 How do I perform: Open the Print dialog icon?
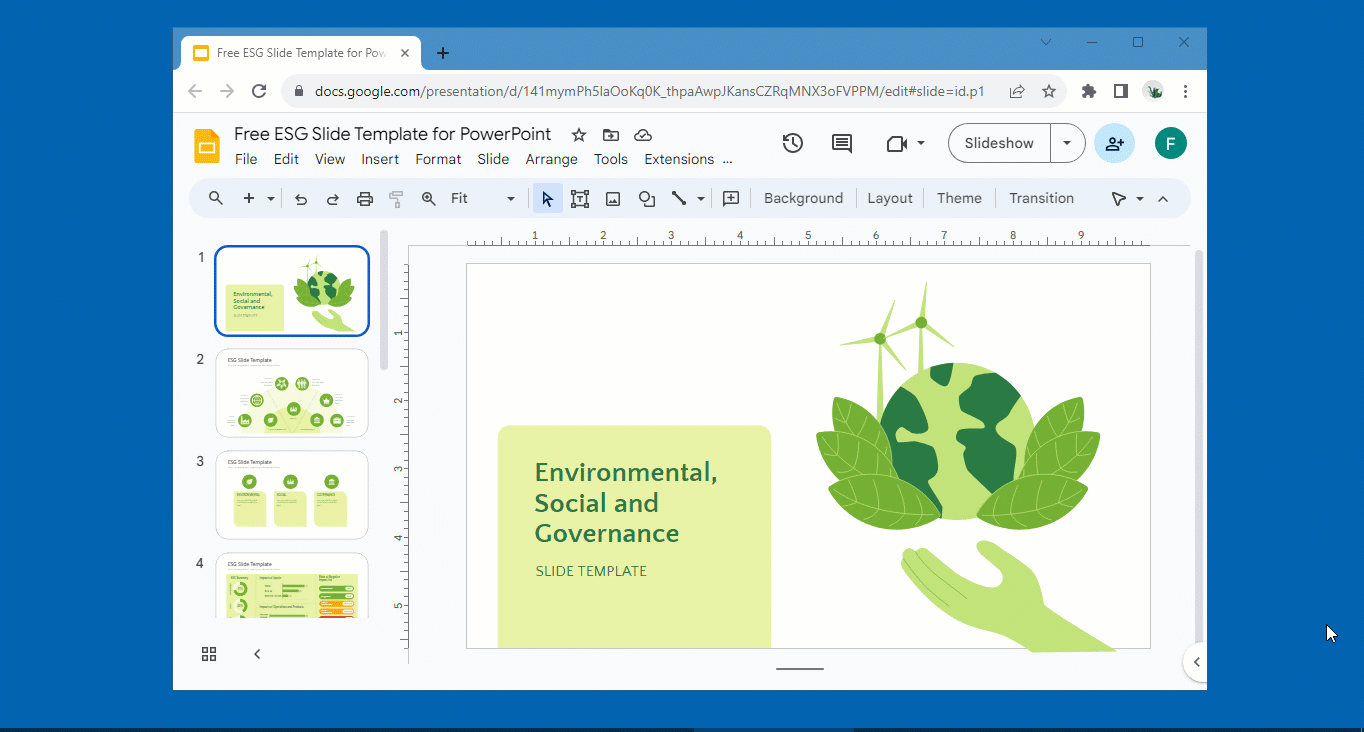[x=364, y=198]
